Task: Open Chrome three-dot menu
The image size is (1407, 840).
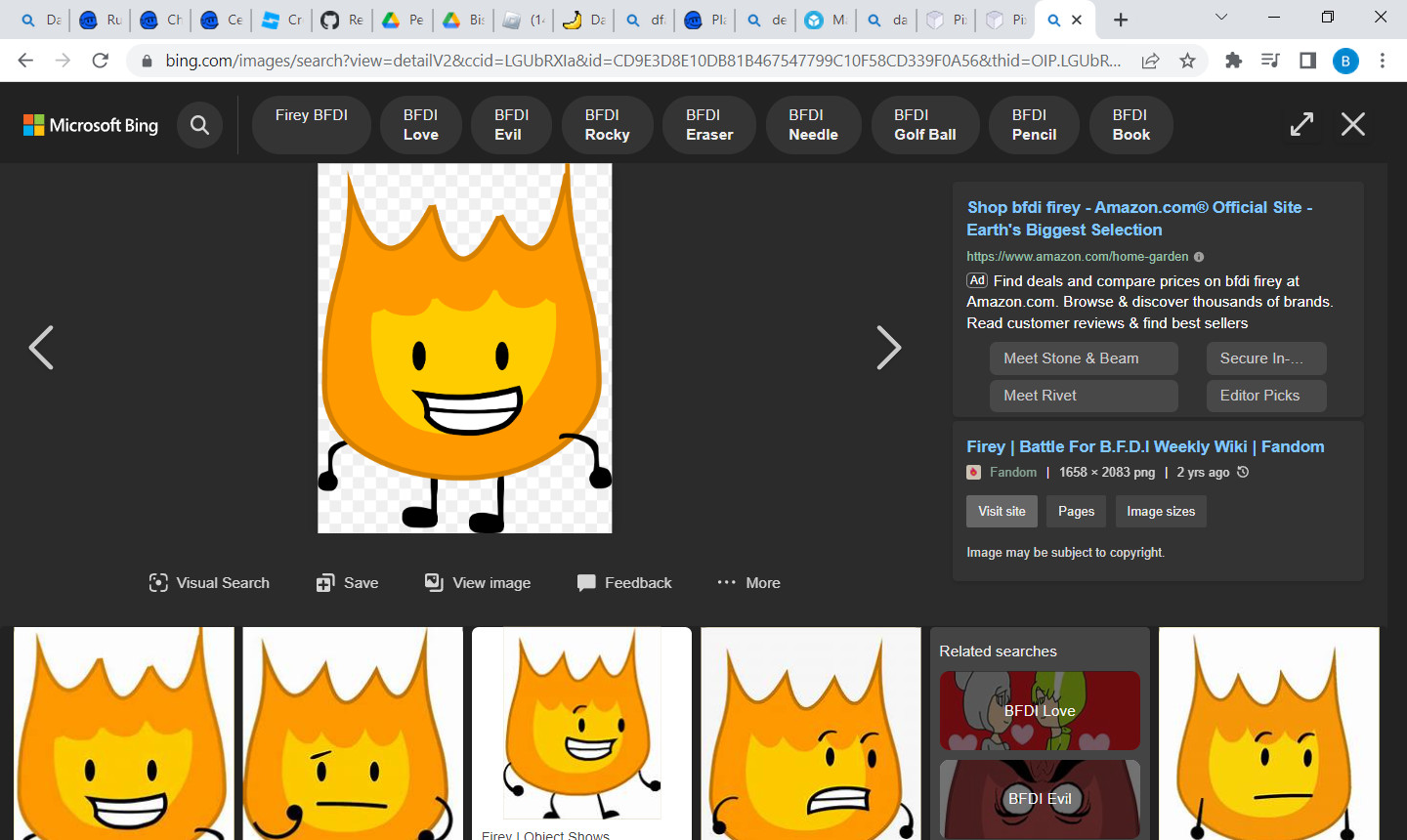Action: point(1383,61)
